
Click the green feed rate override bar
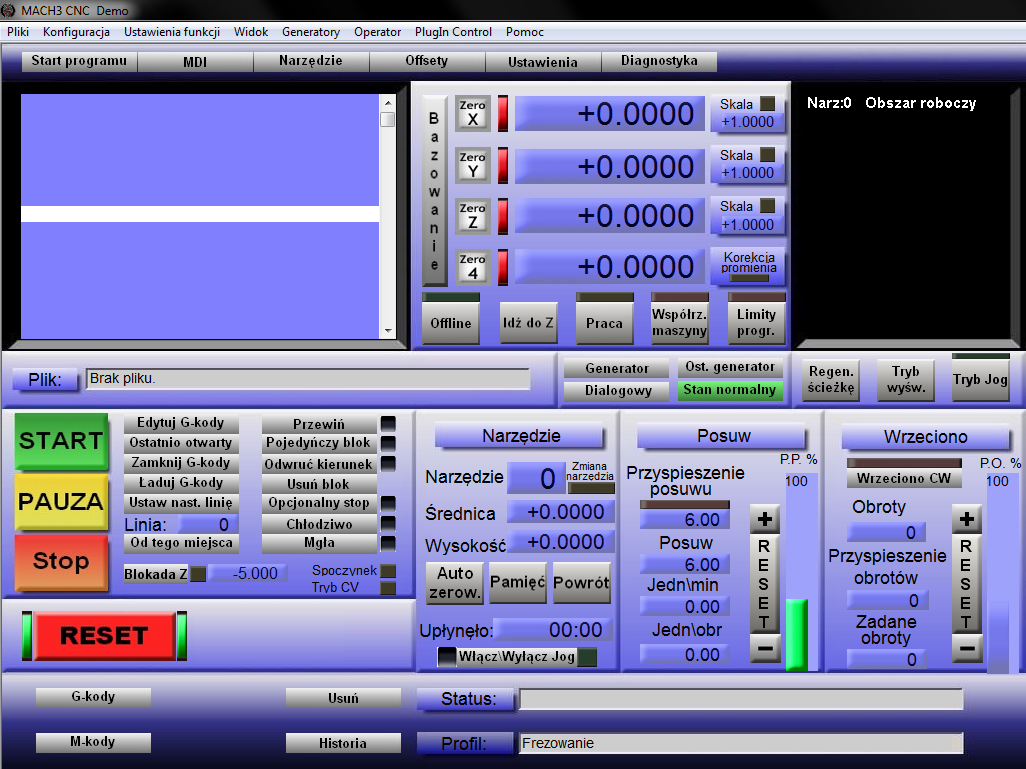click(x=796, y=635)
